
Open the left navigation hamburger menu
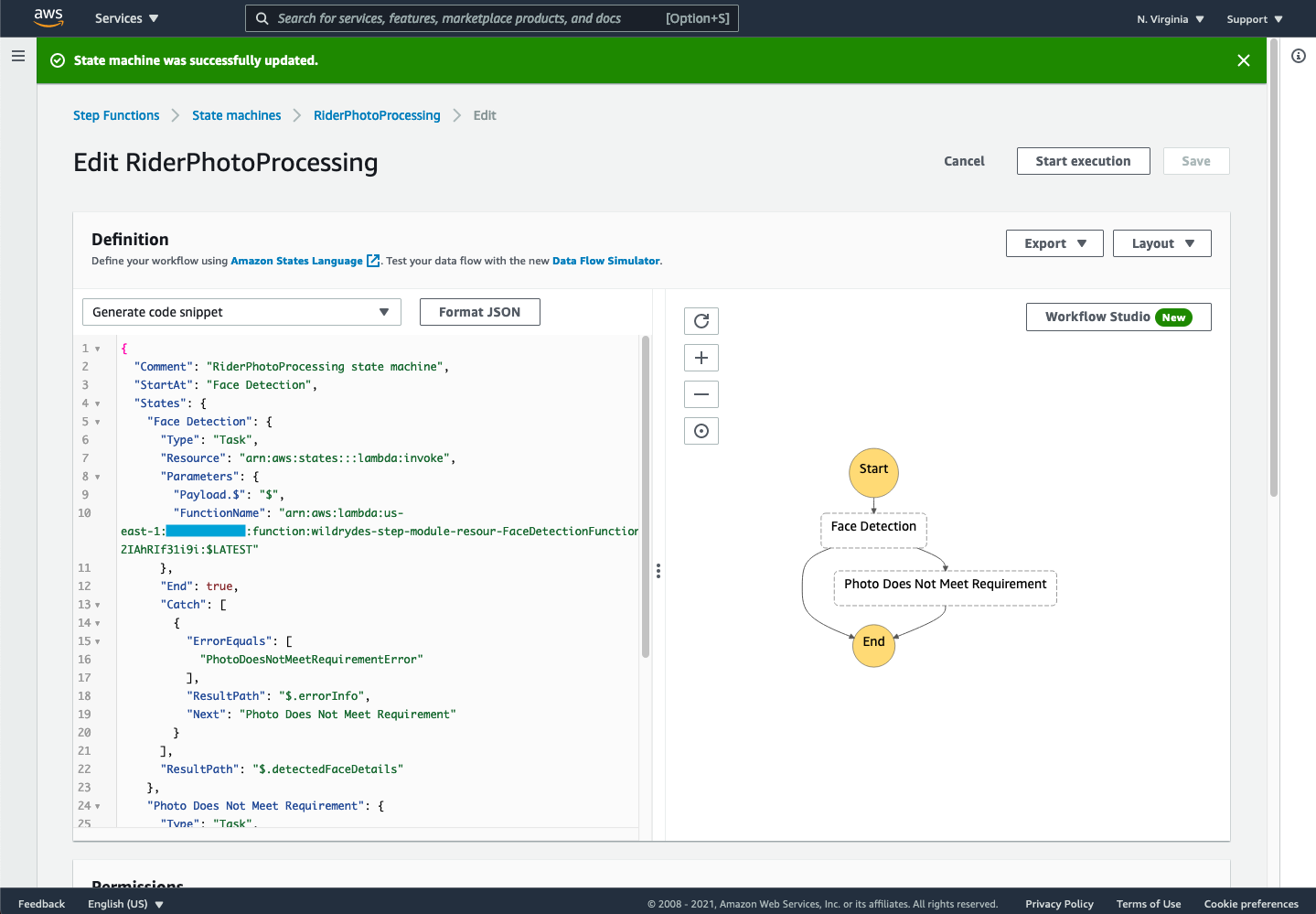[x=18, y=56]
